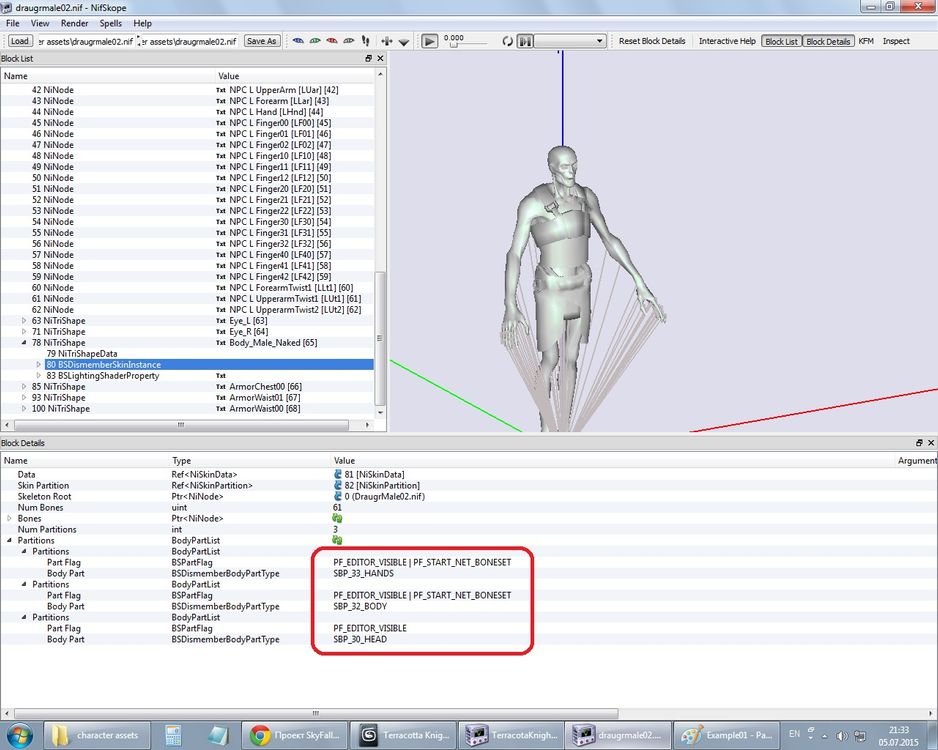
Task: Click the Block Details horizontal scrollbar
Action: [x=315, y=714]
